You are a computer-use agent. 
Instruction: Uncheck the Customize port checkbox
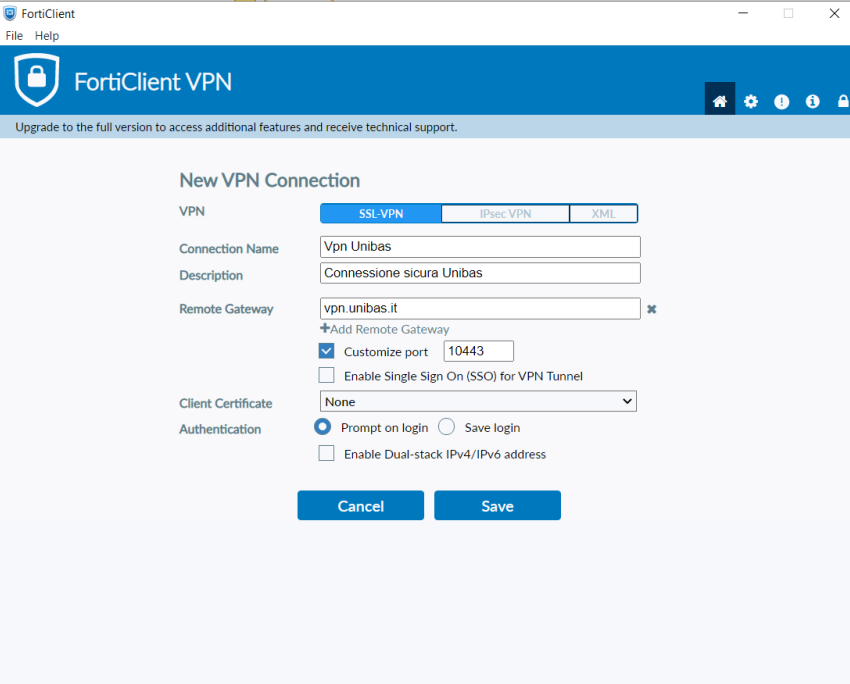(x=326, y=351)
